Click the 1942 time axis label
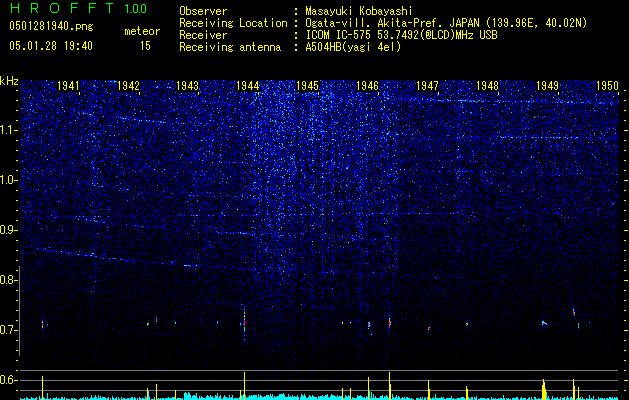 pos(128,85)
